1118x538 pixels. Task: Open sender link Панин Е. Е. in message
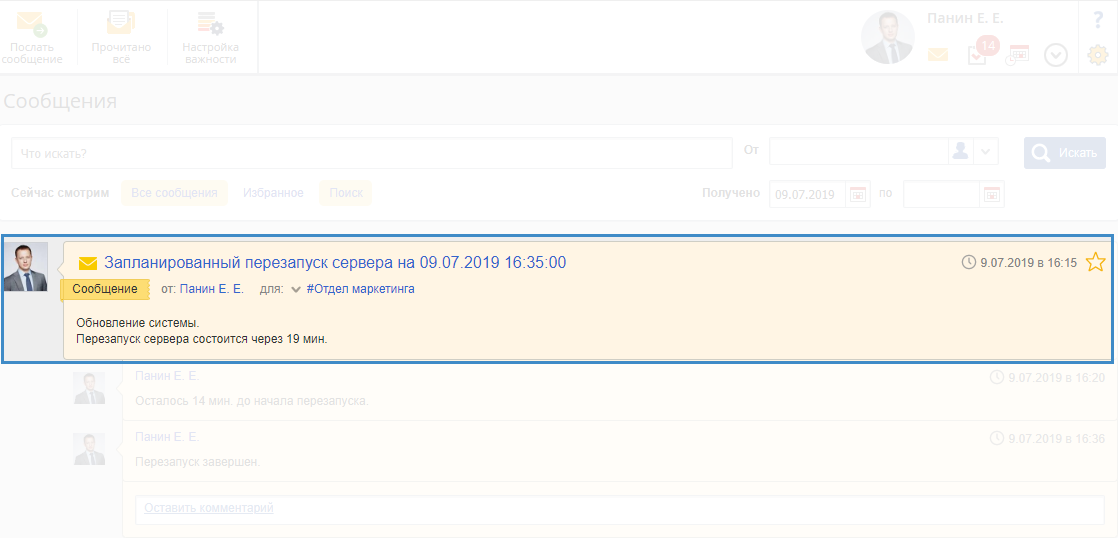[x=212, y=289]
